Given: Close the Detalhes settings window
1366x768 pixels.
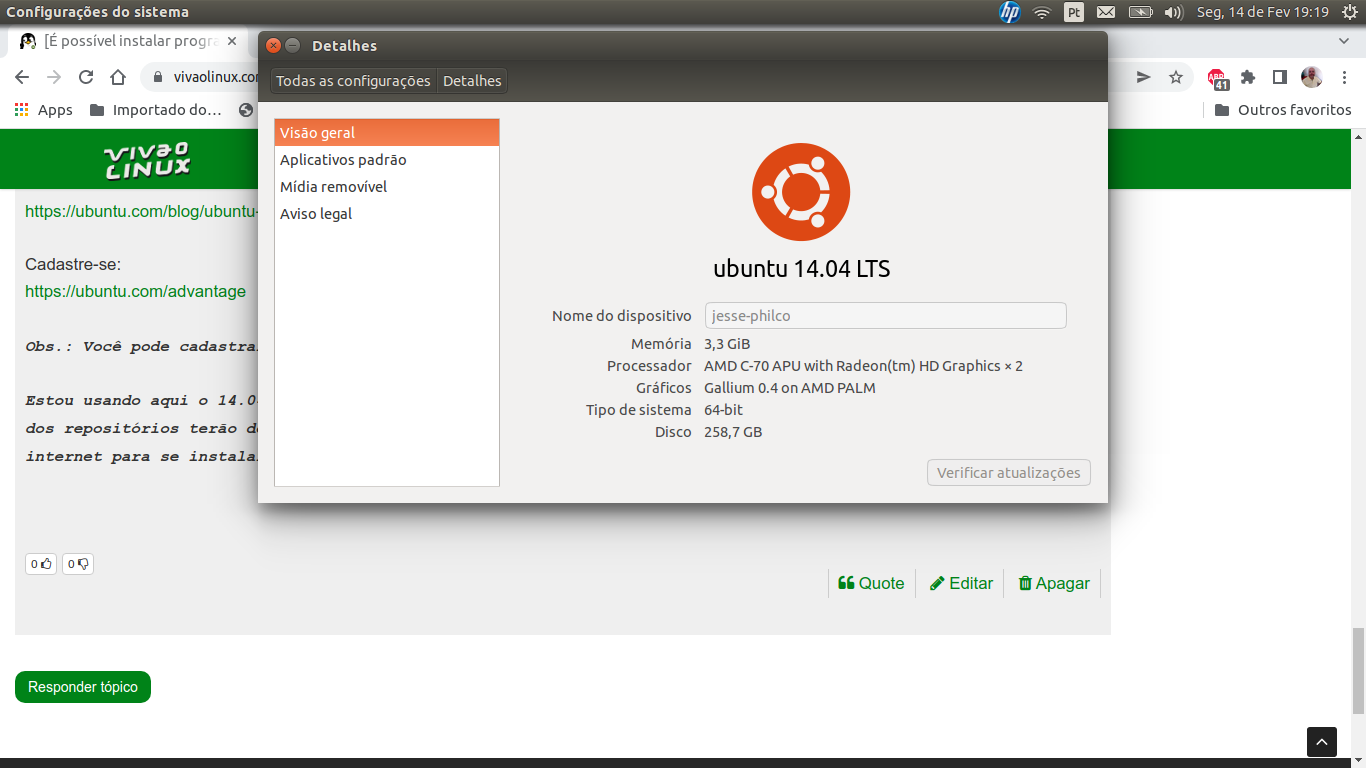Looking at the screenshot, I should [x=274, y=46].
